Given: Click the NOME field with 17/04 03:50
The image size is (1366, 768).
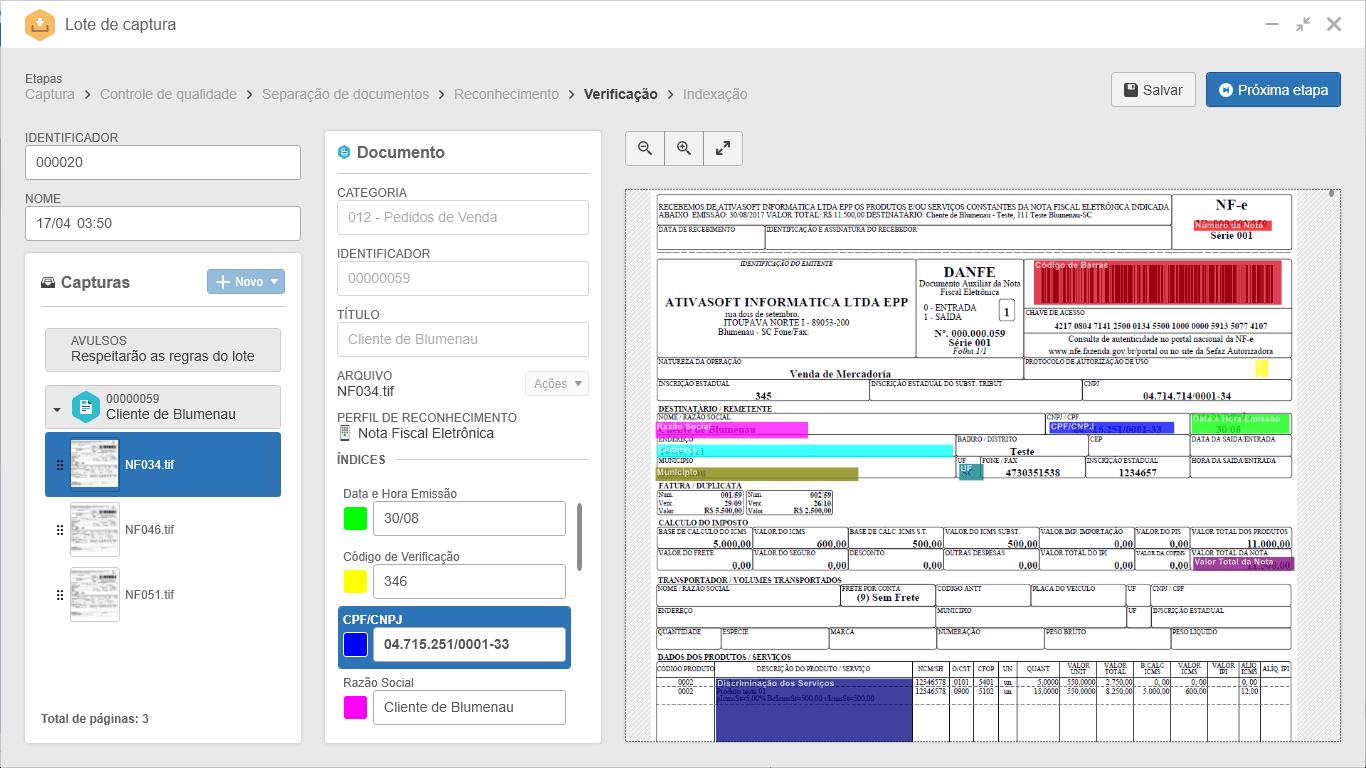Looking at the screenshot, I should click(x=163, y=223).
